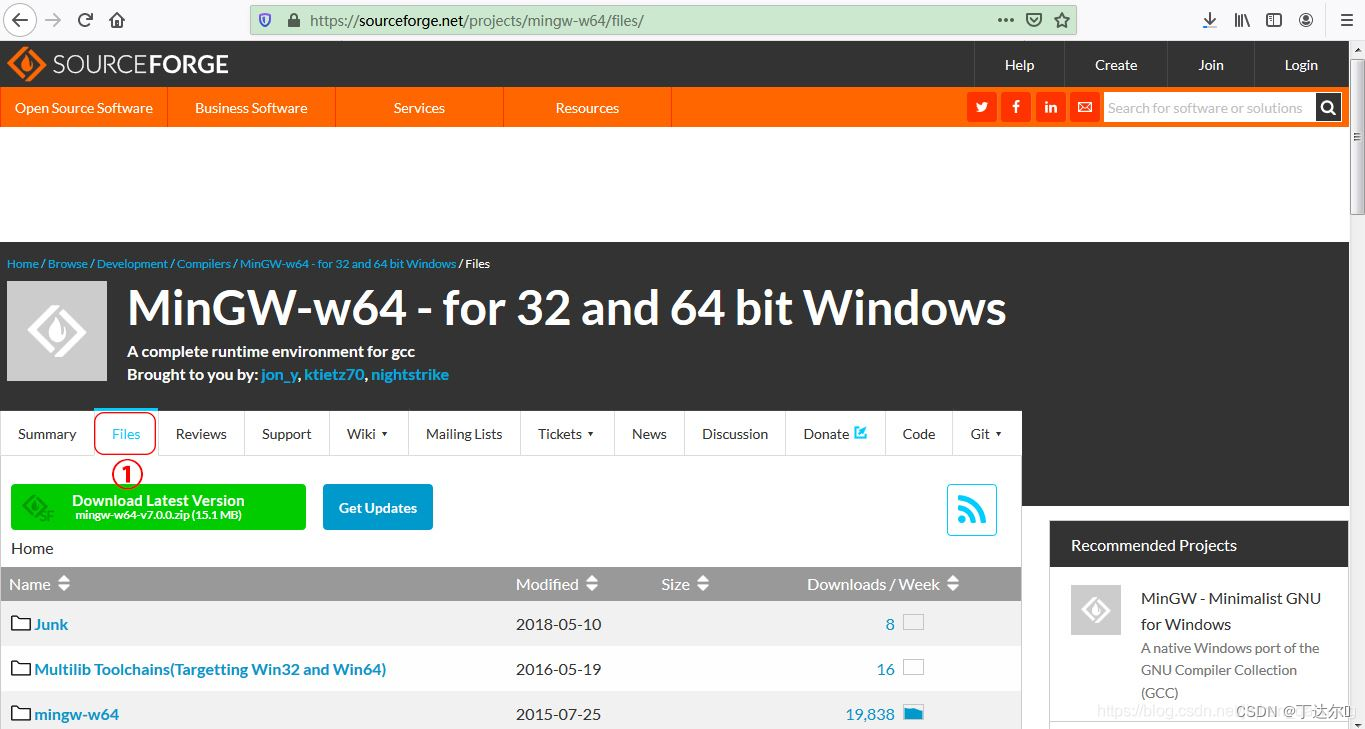Click the magnifier icon in the search bar
Image resolution: width=1365 pixels, height=729 pixels.
click(x=1328, y=107)
